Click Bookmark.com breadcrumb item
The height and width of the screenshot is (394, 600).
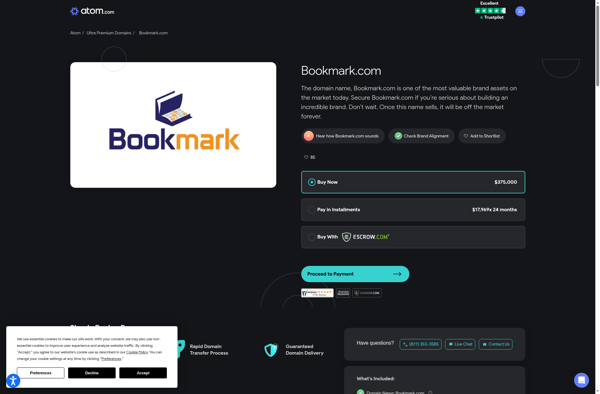click(x=153, y=33)
